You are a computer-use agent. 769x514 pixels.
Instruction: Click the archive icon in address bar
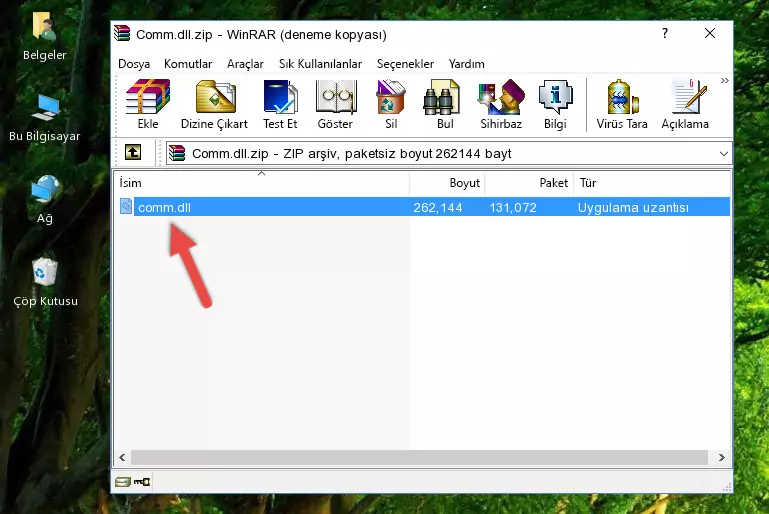[177, 153]
